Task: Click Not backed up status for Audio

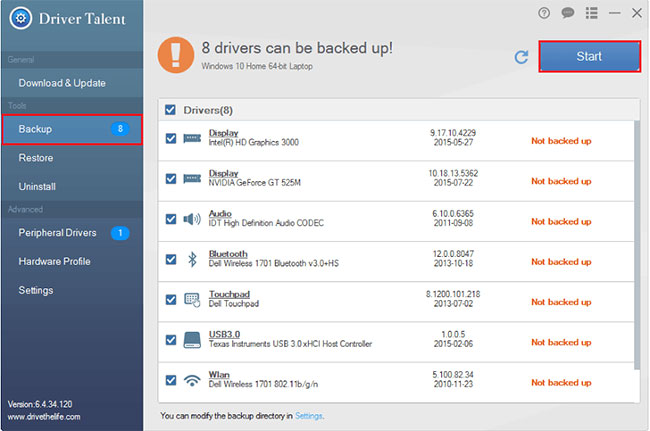Action: pyautogui.click(x=561, y=221)
